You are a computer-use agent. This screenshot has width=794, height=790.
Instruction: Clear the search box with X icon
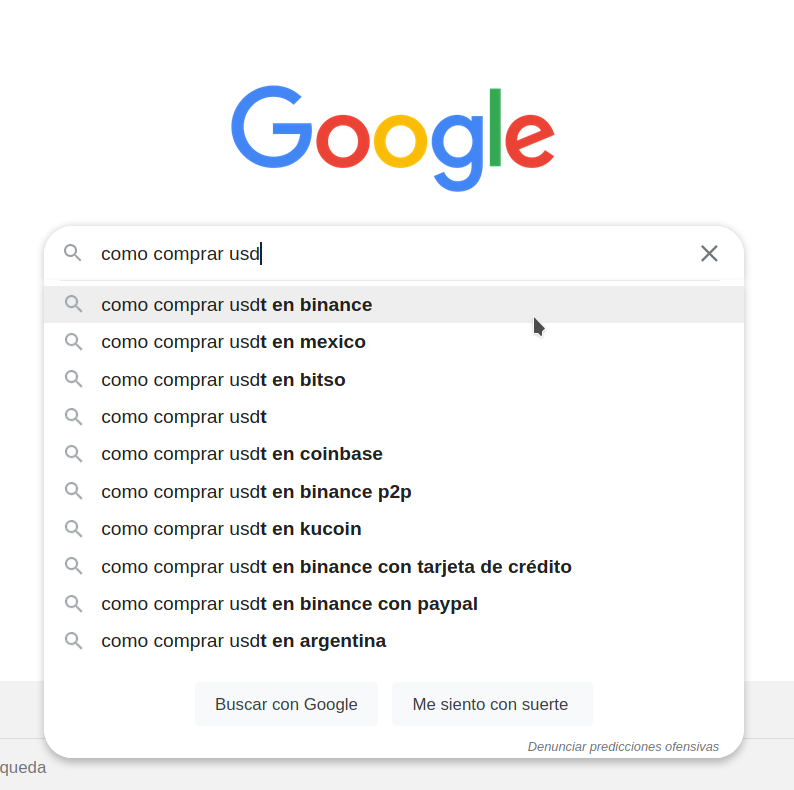pyautogui.click(x=709, y=253)
